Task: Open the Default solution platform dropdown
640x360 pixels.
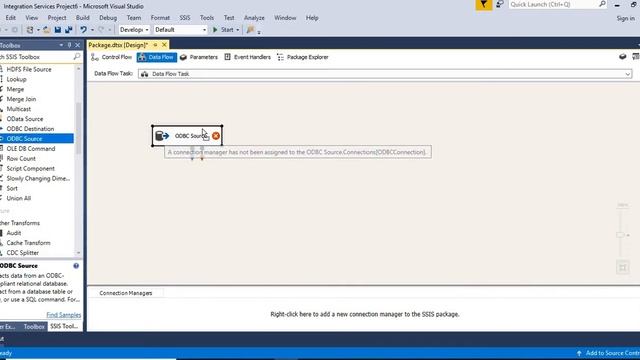Action: pyautogui.click(x=180, y=30)
